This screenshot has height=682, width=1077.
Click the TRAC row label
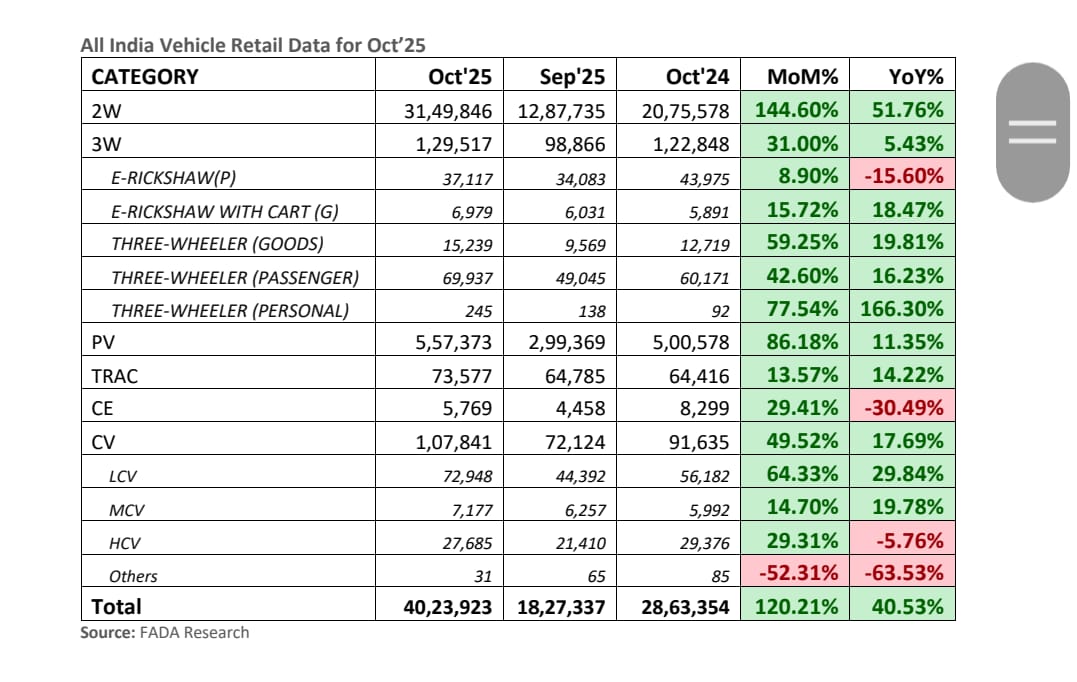(114, 376)
